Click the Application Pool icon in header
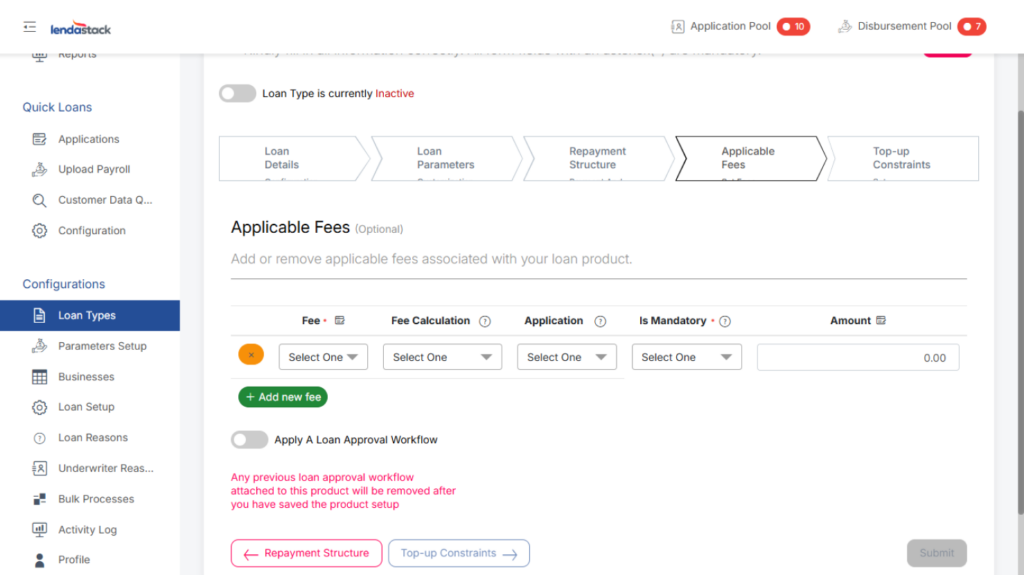 pos(678,27)
